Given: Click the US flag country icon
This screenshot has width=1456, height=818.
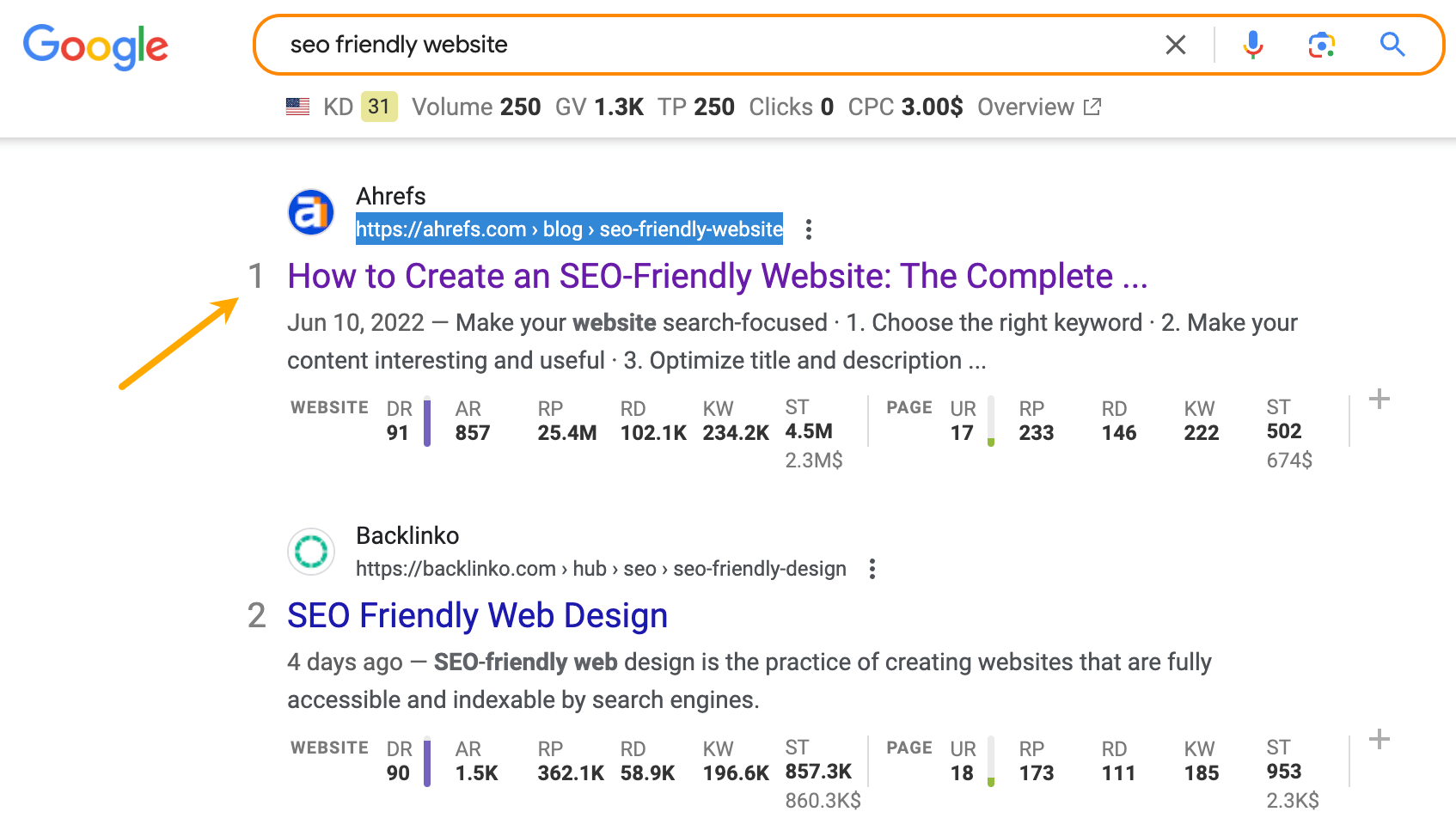Looking at the screenshot, I should [x=297, y=106].
